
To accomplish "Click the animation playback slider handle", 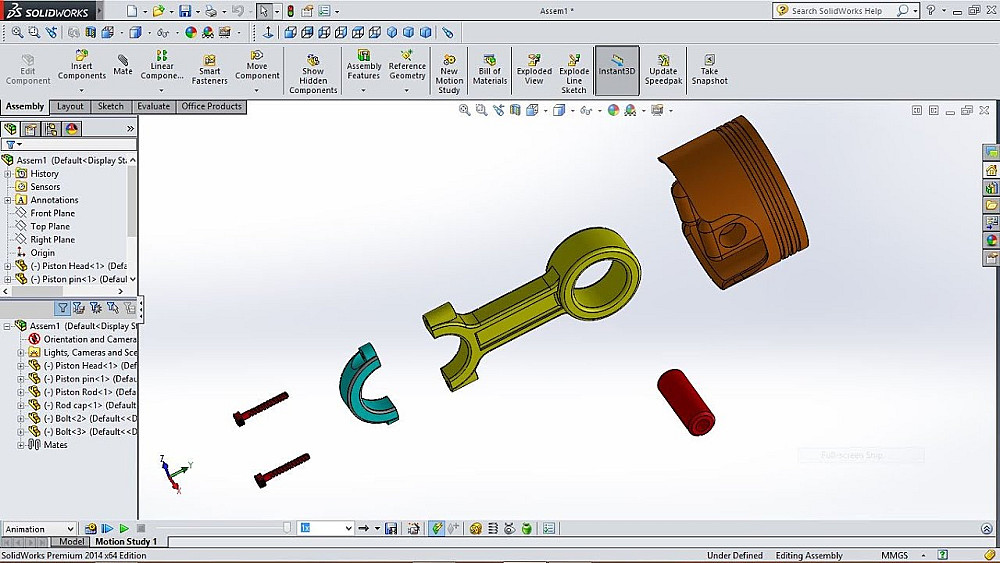I will [x=287, y=528].
